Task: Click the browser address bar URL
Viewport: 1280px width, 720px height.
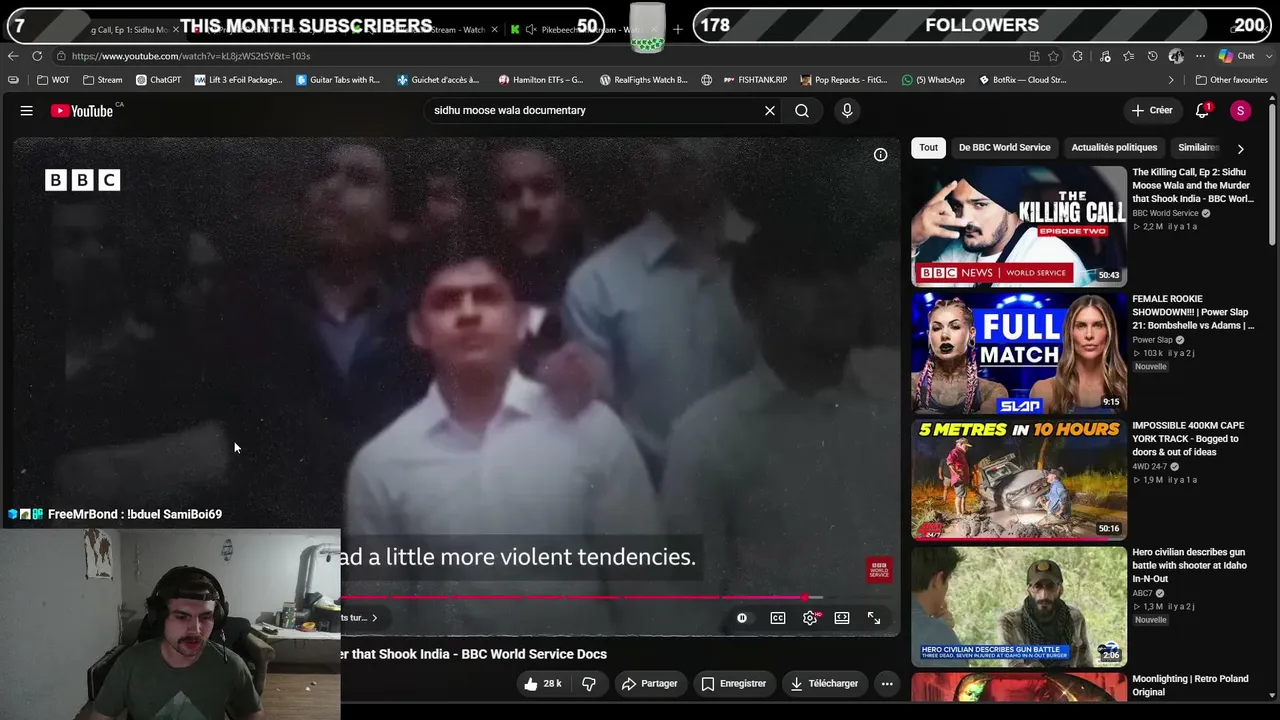Action: pos(191,56)
